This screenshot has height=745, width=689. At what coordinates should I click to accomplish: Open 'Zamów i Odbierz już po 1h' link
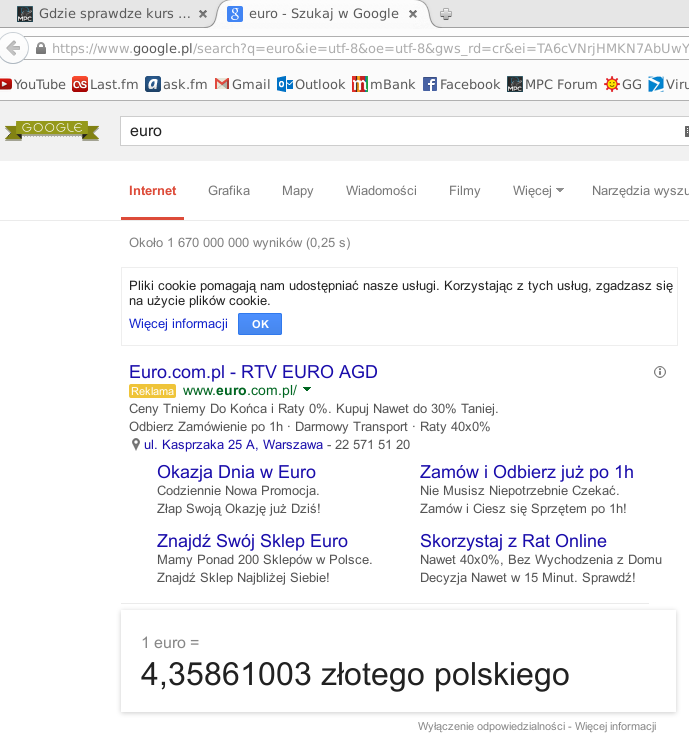tap(526, 472)
